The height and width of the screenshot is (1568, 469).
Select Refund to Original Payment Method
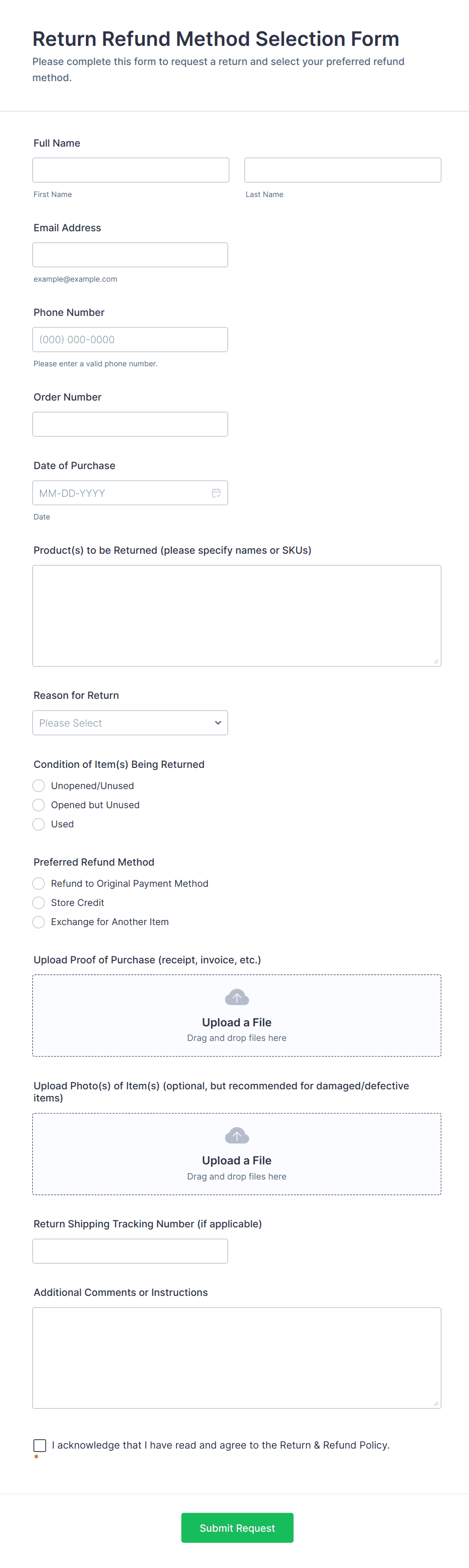pyautogui.click(x=39, y=883)
